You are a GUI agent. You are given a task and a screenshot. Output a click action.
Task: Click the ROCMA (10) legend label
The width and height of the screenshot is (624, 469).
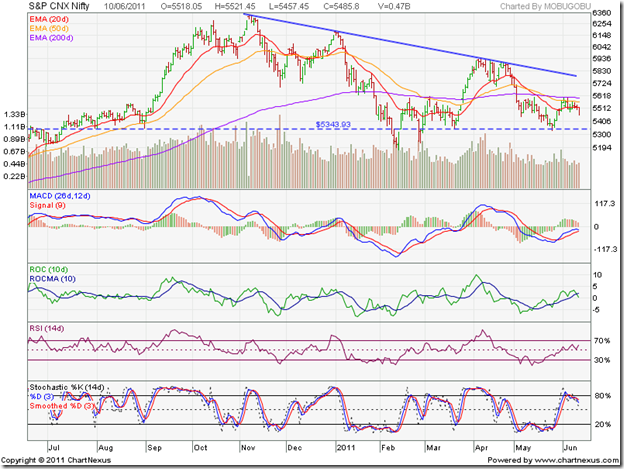pos(52,279)
